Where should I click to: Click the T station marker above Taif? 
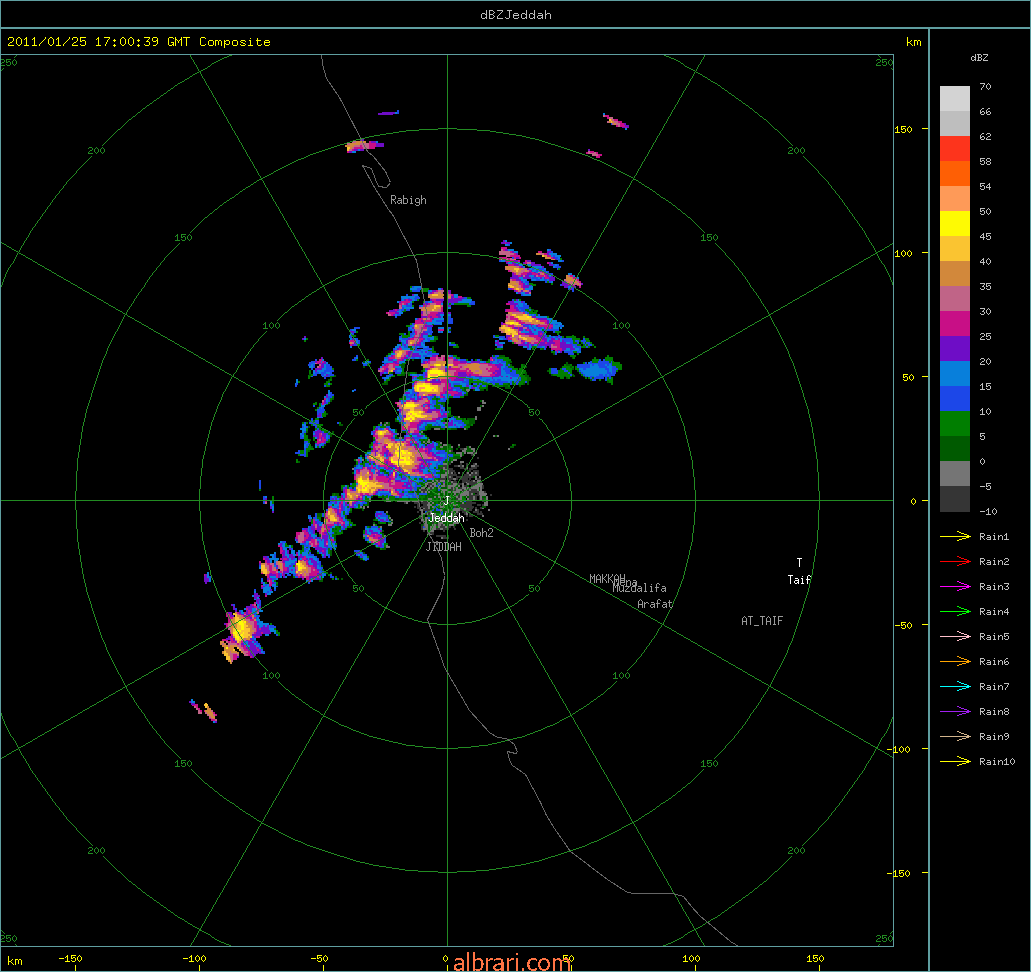coord(800,563)
